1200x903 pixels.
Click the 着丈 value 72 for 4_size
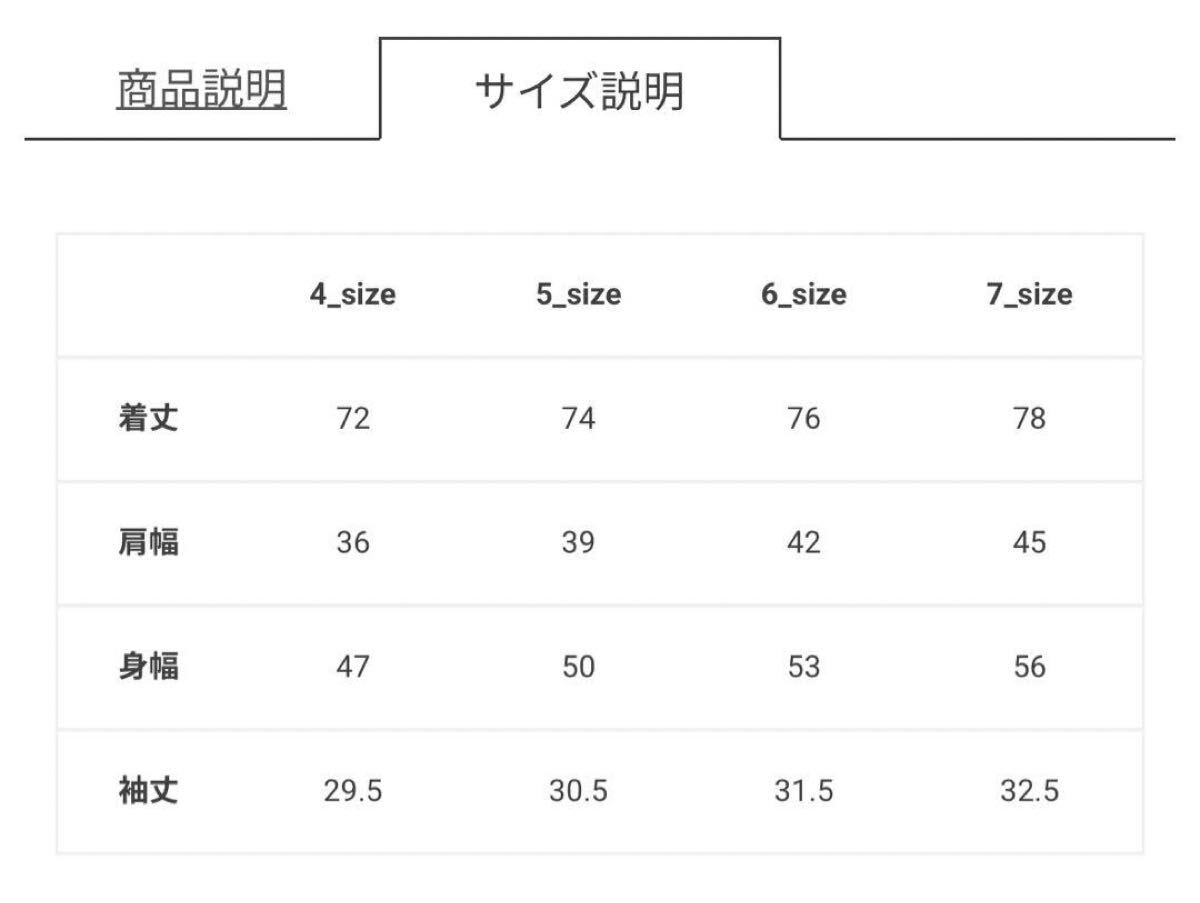353,418
